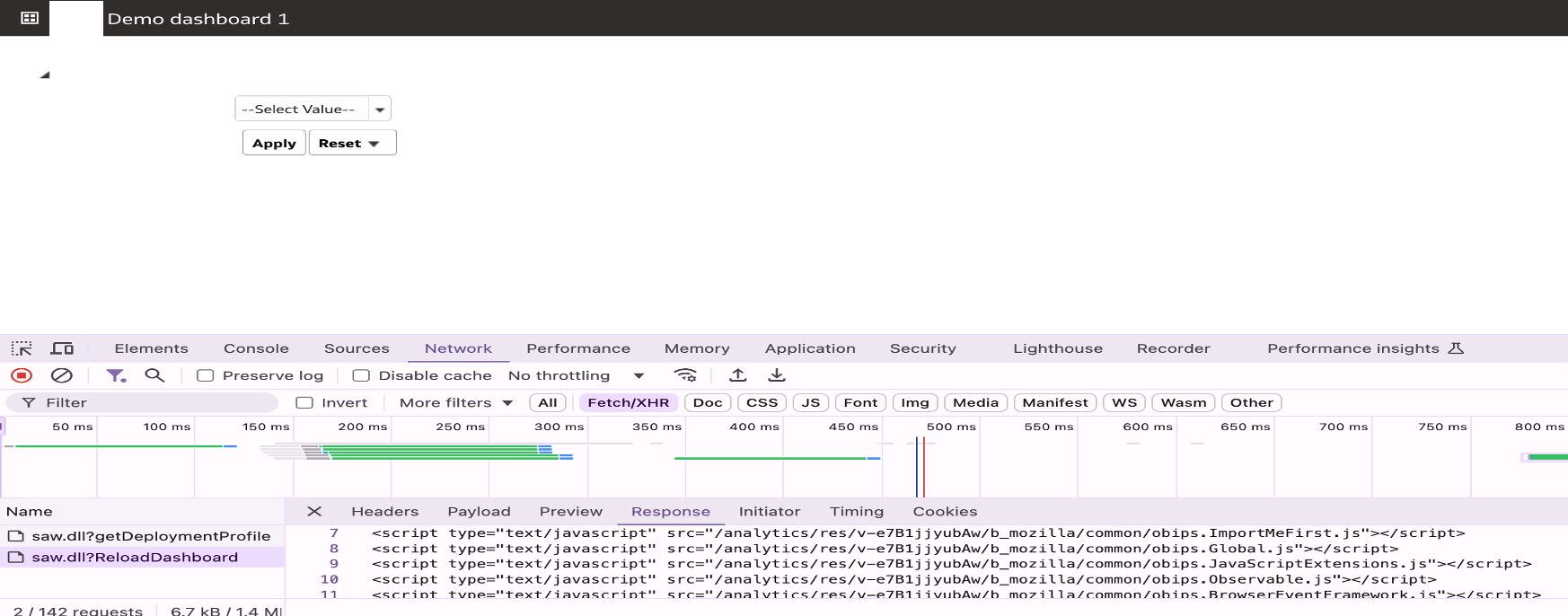The height and width of the screenshot is (616, 1568).
Task: Toggle the WS filter
Action: click(1124, 402)
